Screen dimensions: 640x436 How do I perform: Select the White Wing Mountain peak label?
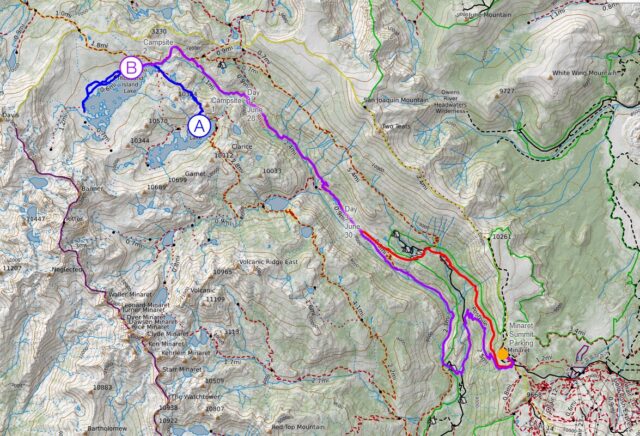click(x=584, y=73)
